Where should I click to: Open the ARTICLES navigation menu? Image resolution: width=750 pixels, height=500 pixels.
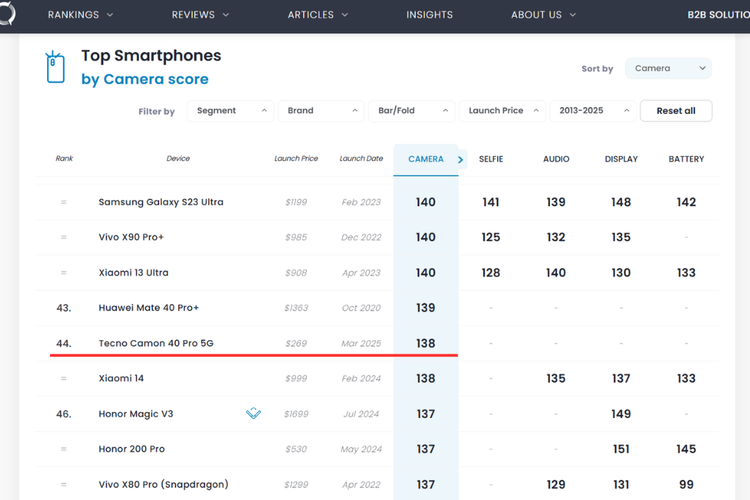point(318,15)
